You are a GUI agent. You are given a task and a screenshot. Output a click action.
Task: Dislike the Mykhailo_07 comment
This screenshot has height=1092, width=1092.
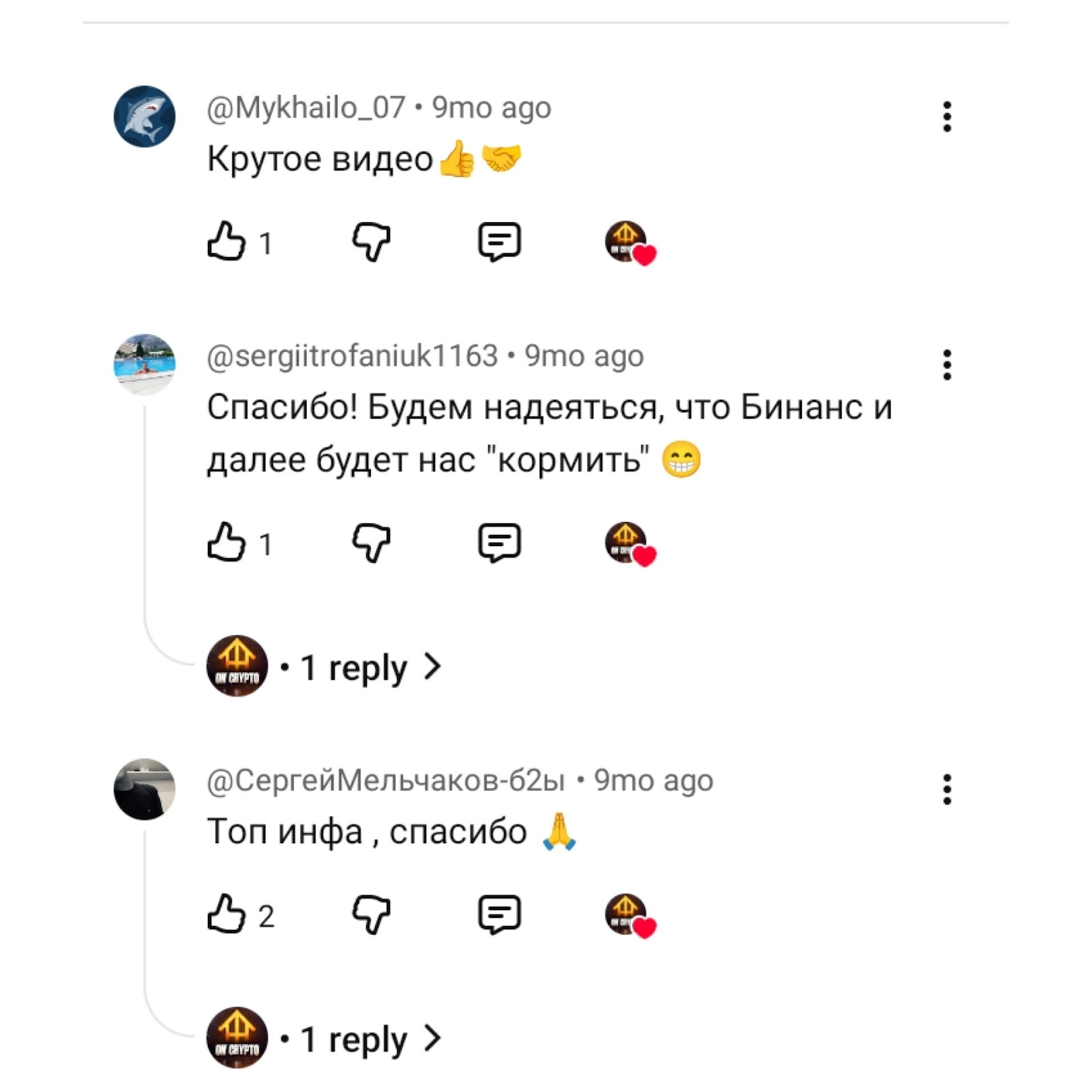371,242
